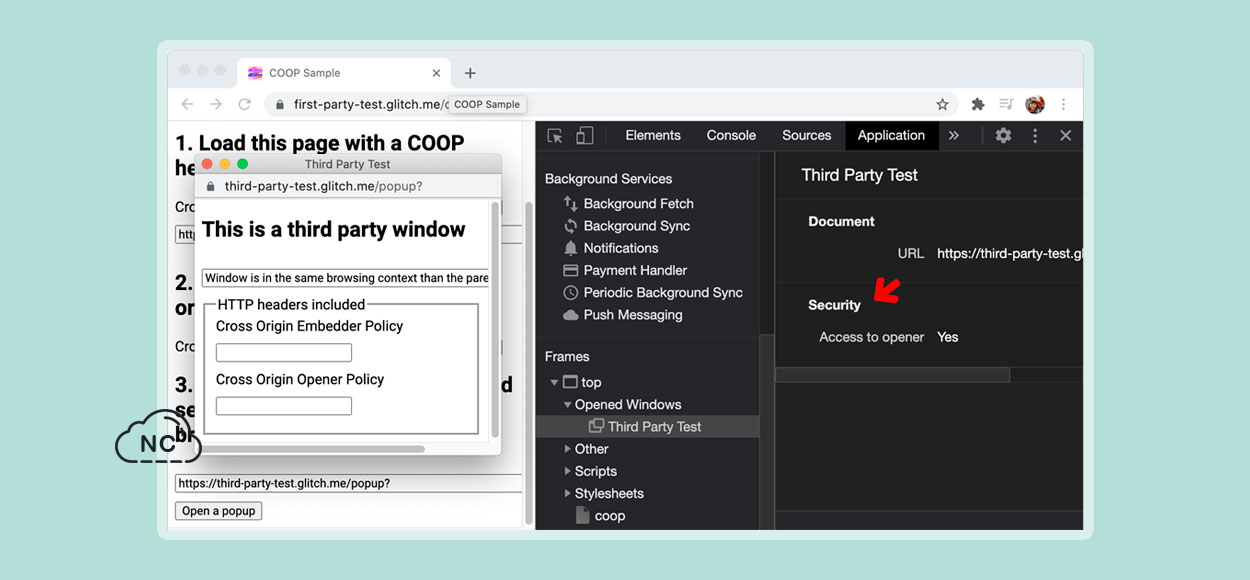Click the lock icon in the popup address bar
This screenshot has height=580, width=1250.
coord(210,186)
